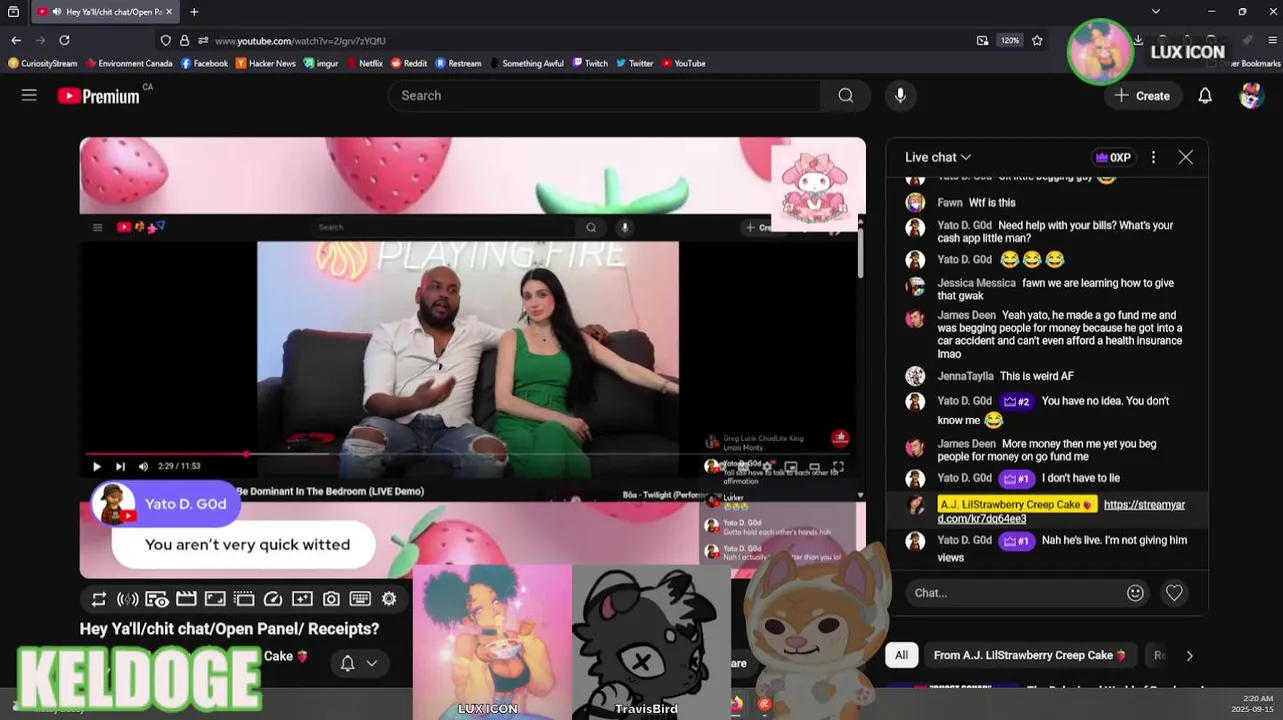Send a heart reaction in live chat

point(1174,593)
